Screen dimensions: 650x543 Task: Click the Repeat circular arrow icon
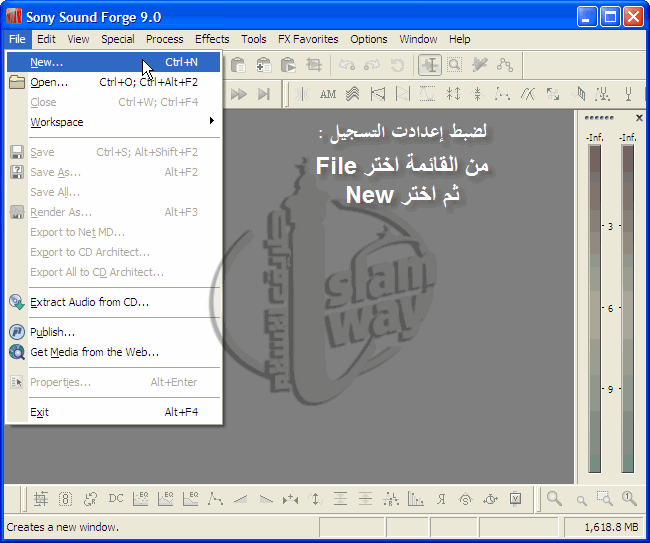pyautogui.click(x=397, y=65)
